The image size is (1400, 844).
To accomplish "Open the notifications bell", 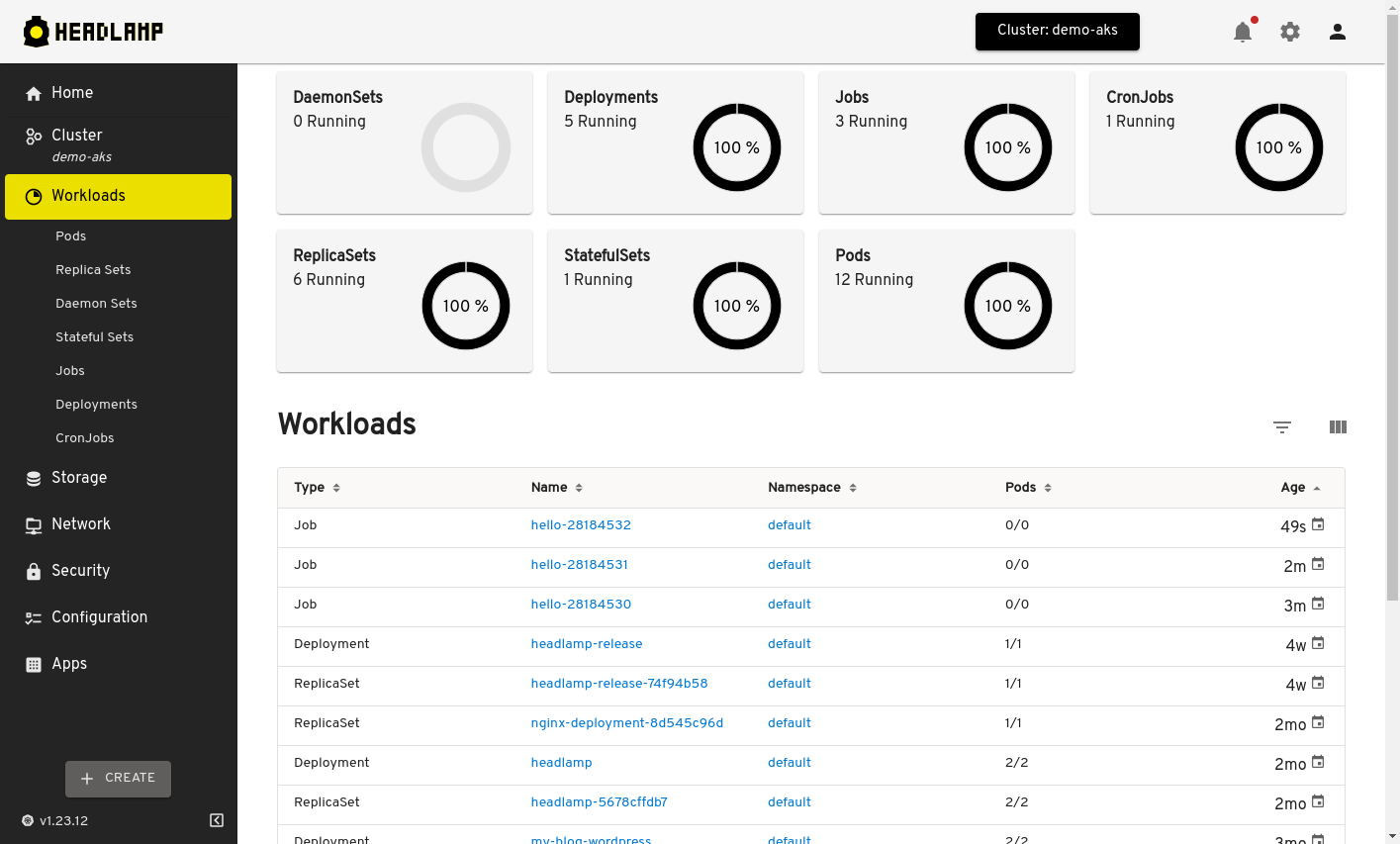I will tap(1242, 31).
